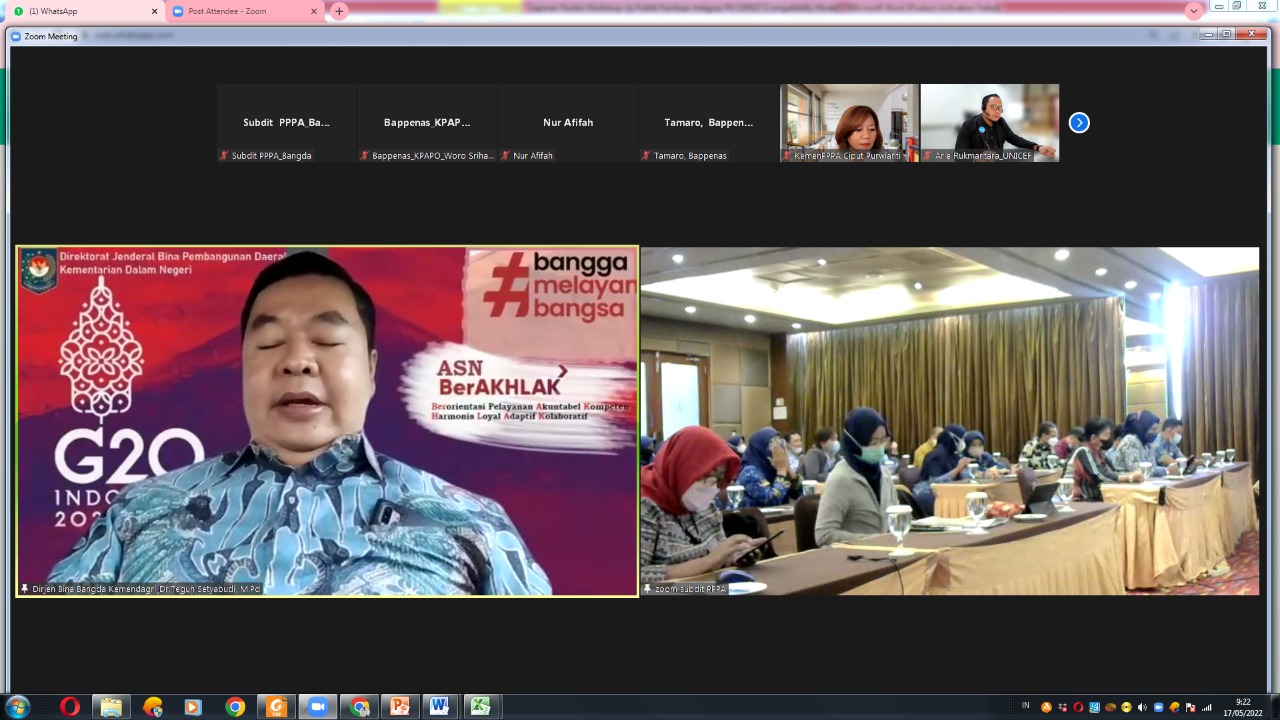The width and height of the screenshot is (1280, 720).
Task: Click the clock and date in system tray
Action: (1243, 707)
